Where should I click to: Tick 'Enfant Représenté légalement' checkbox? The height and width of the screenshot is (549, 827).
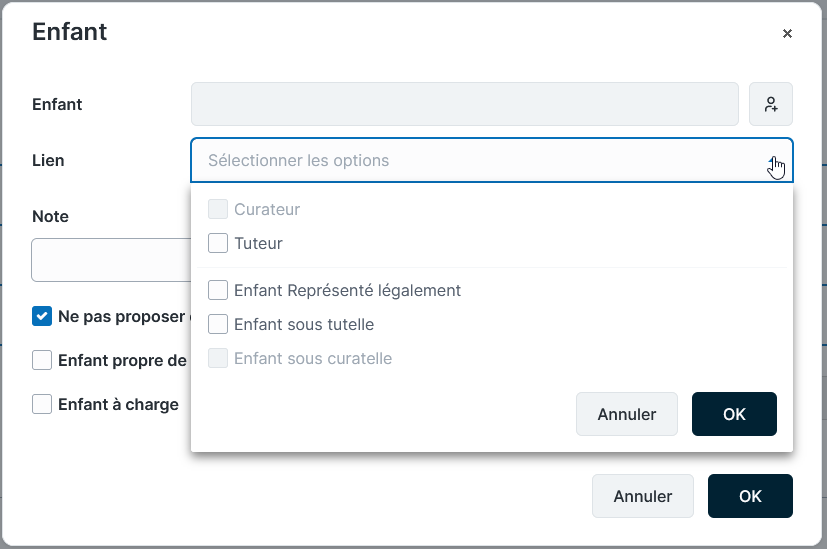point(218,291)
